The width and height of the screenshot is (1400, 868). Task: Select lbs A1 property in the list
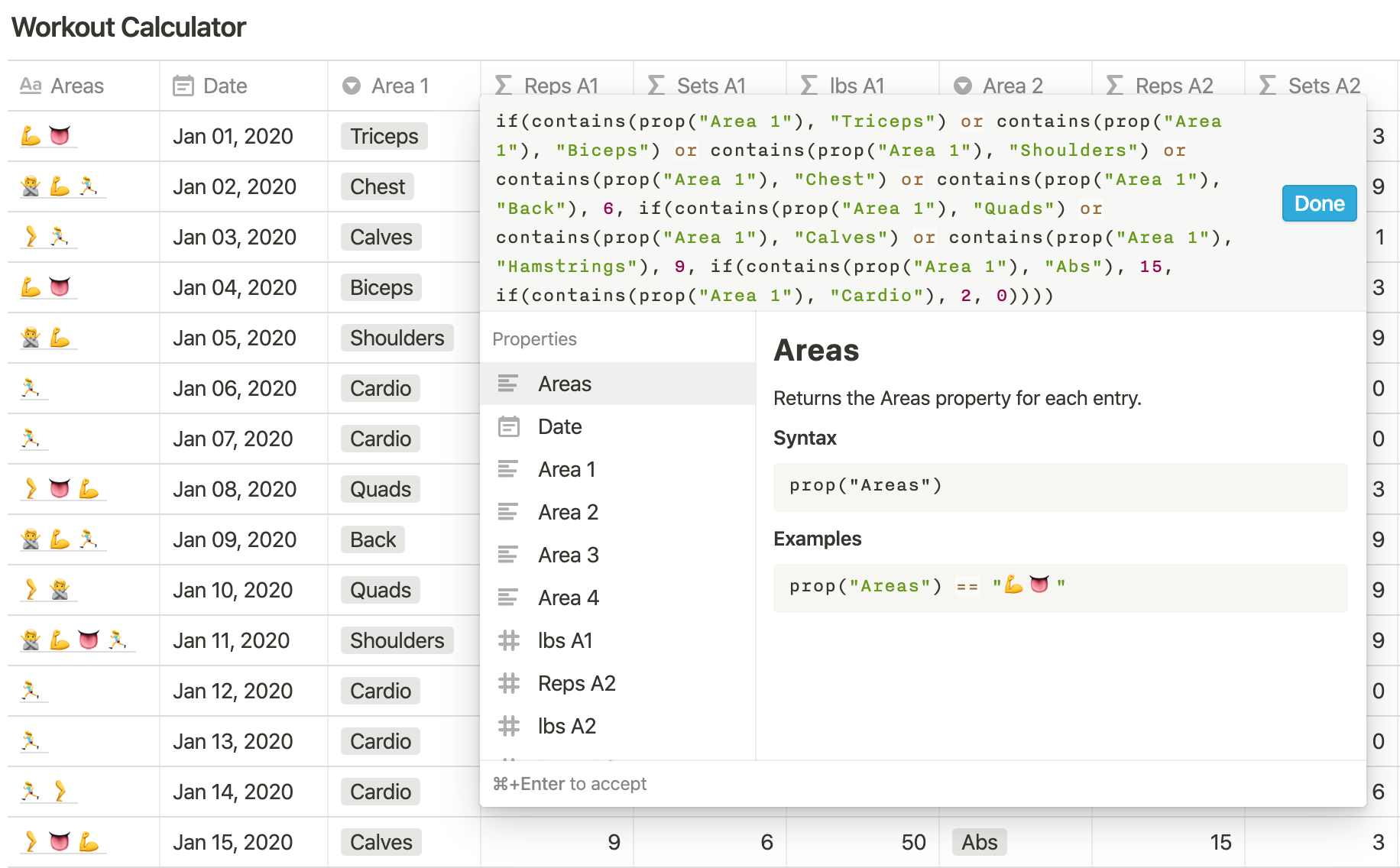[617, 640]
